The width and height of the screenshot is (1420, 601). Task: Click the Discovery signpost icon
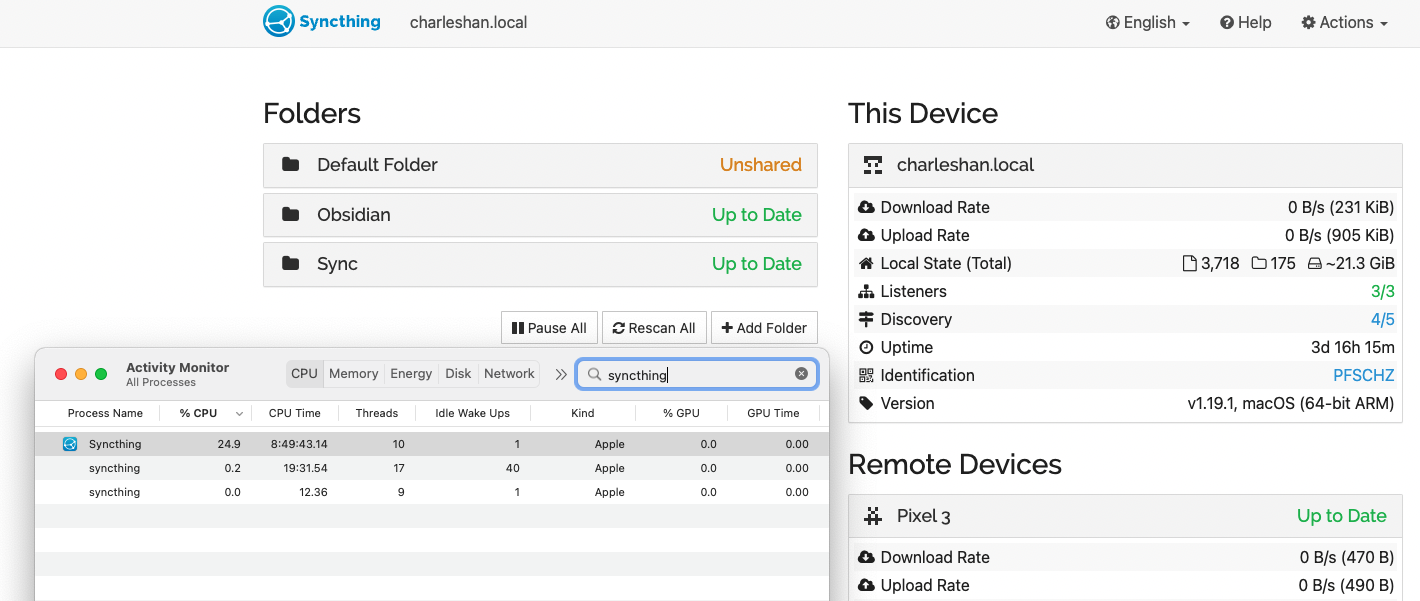(866, 320)
